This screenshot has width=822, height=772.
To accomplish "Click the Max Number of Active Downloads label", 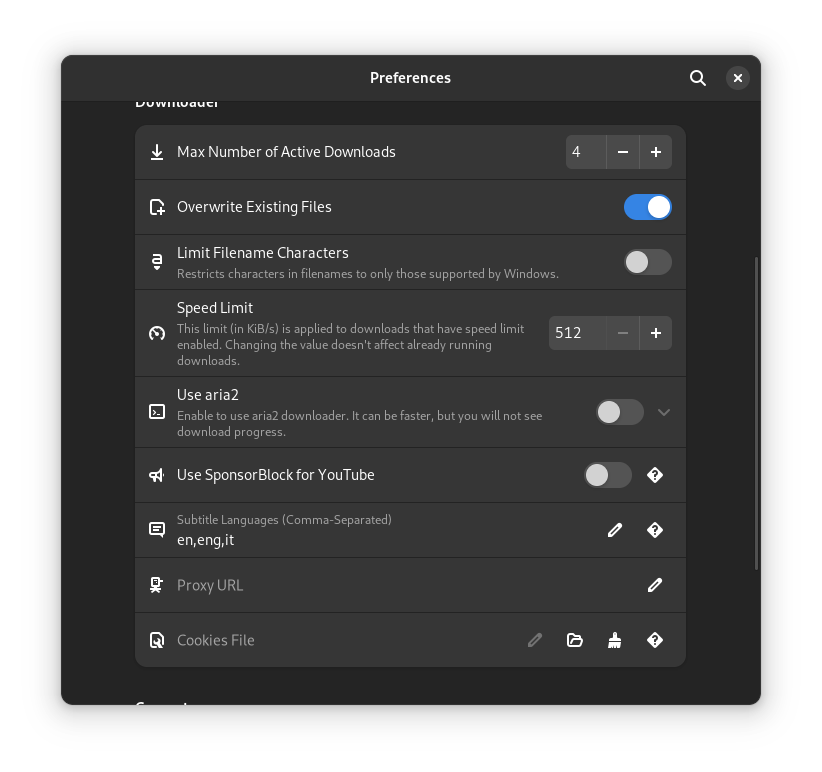I will tap(286, 152).
